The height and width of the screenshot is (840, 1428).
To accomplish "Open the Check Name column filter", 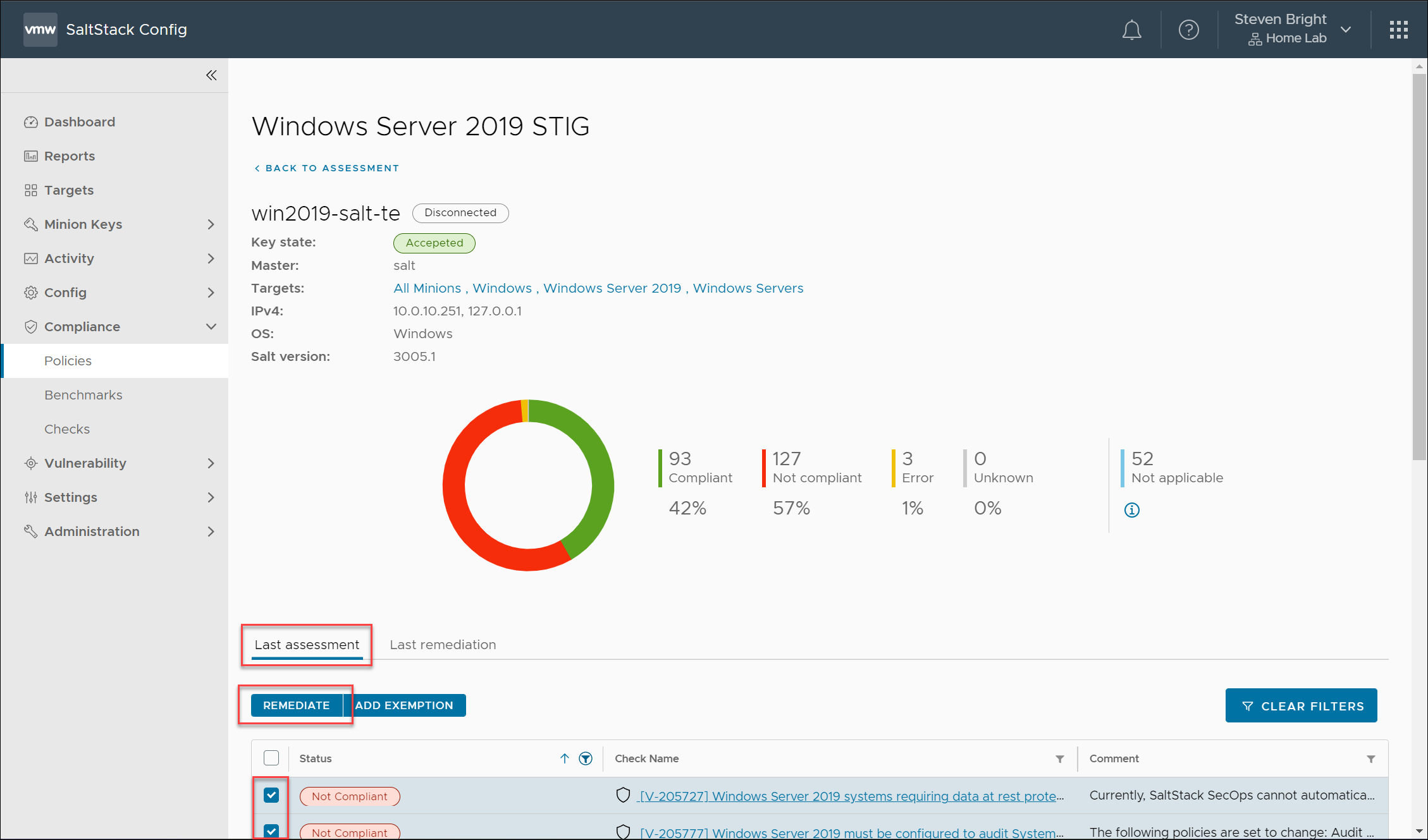I will coord(1059,758).
